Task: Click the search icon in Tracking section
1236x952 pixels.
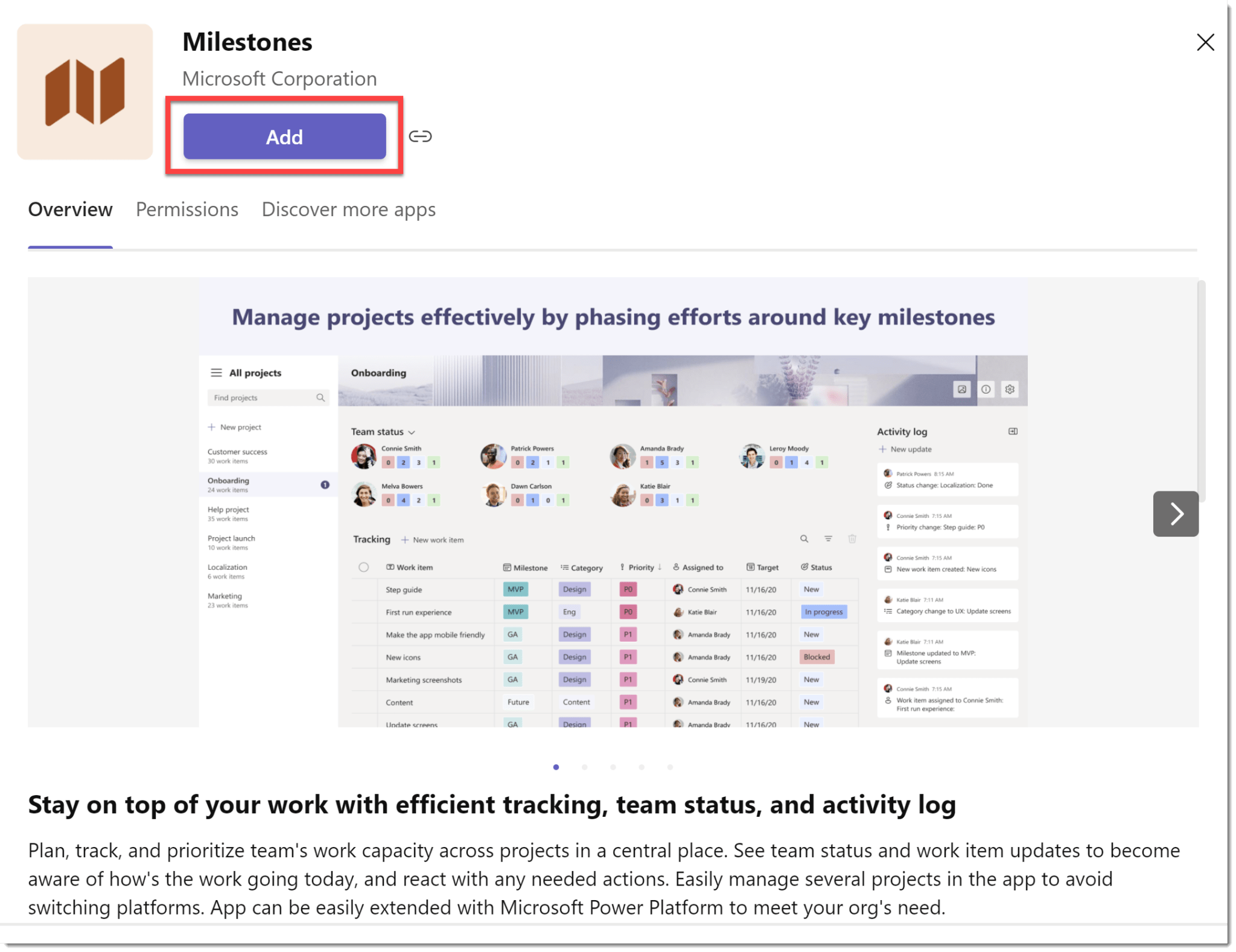Action: tap(804, 538)
